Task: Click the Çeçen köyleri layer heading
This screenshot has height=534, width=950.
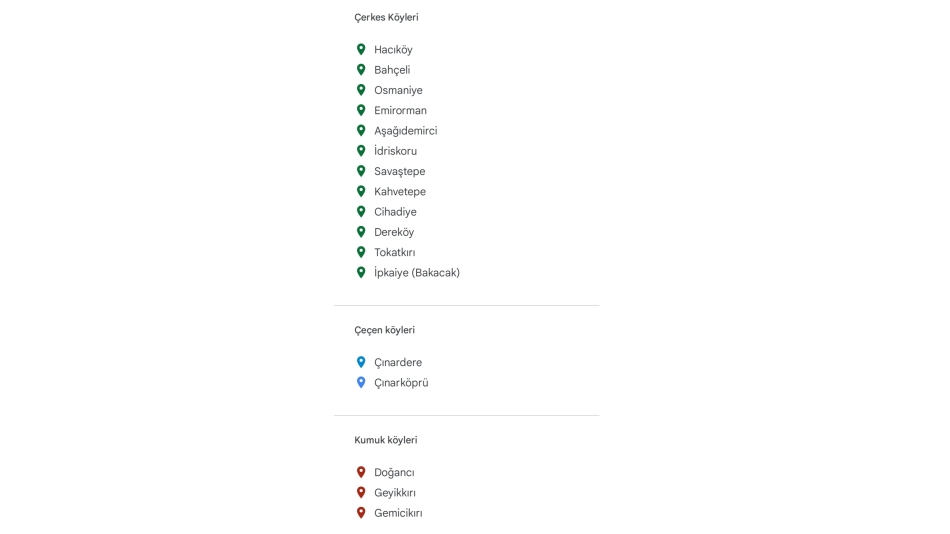Action: coord(384,330)
